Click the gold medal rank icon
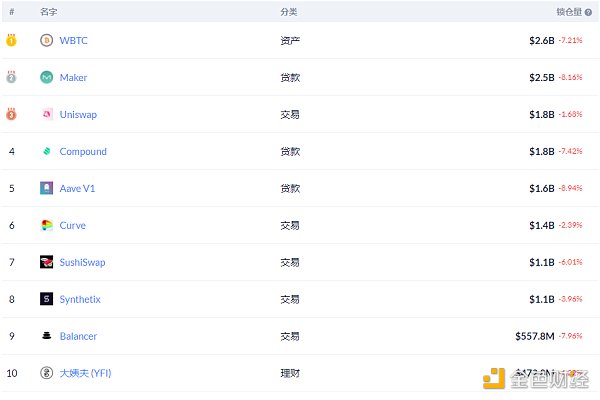Screen dimensions: 600x400 [x=11, y=40]
